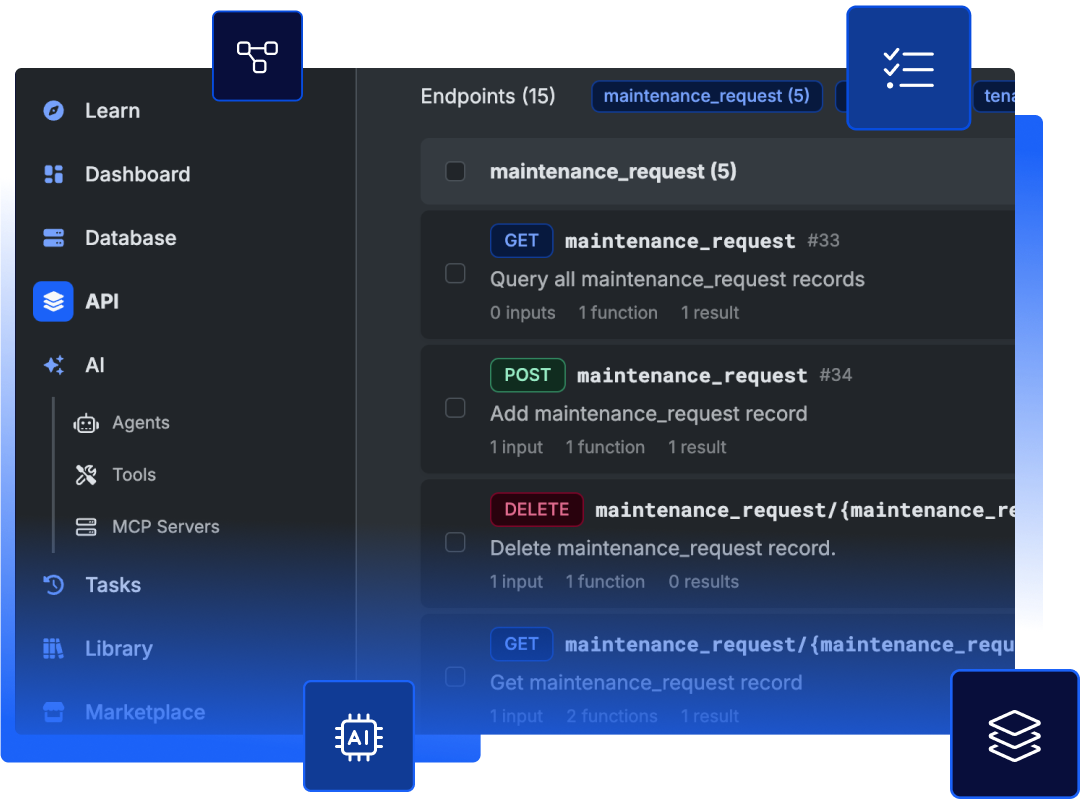Open the Library grid icon
This screenshot has height=807, width=1080.
point(54,648)
